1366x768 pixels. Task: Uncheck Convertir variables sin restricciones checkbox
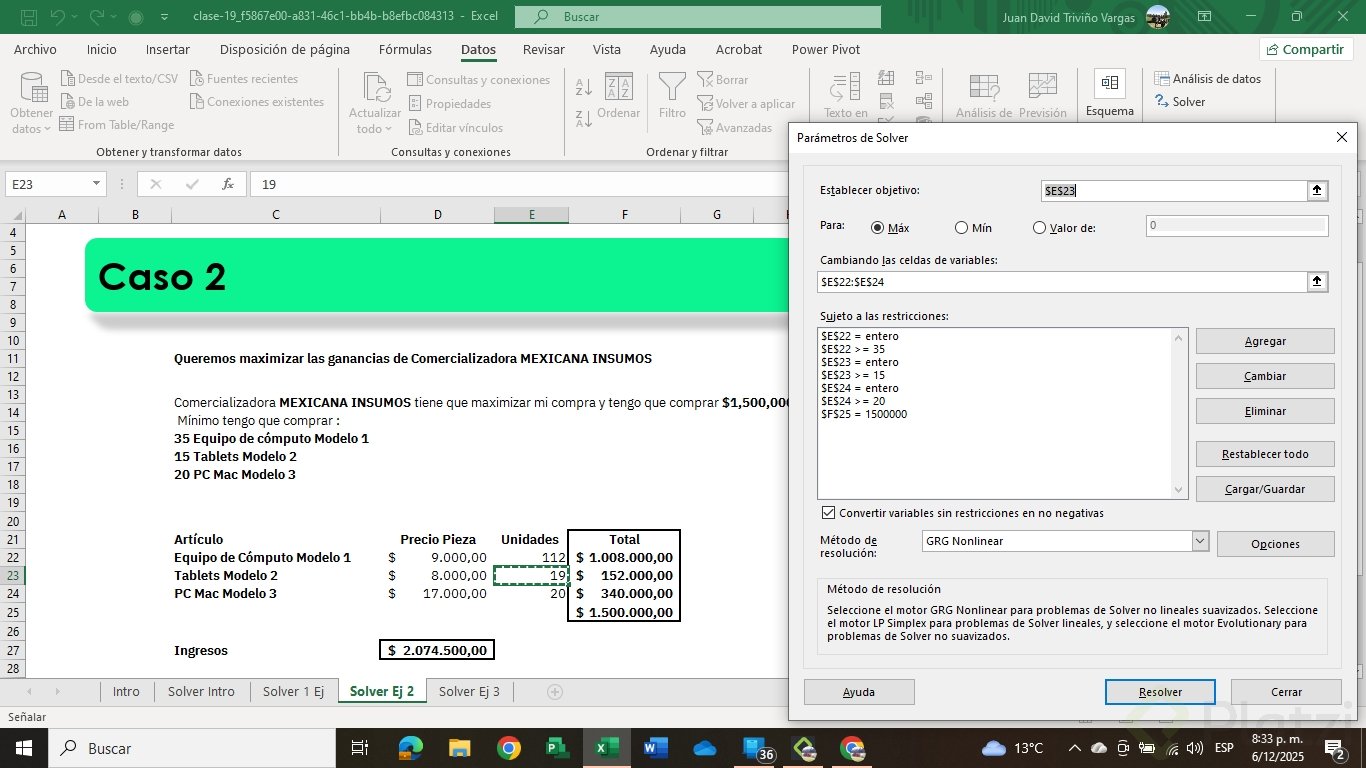pyautogui.click(x=828, y=513)
